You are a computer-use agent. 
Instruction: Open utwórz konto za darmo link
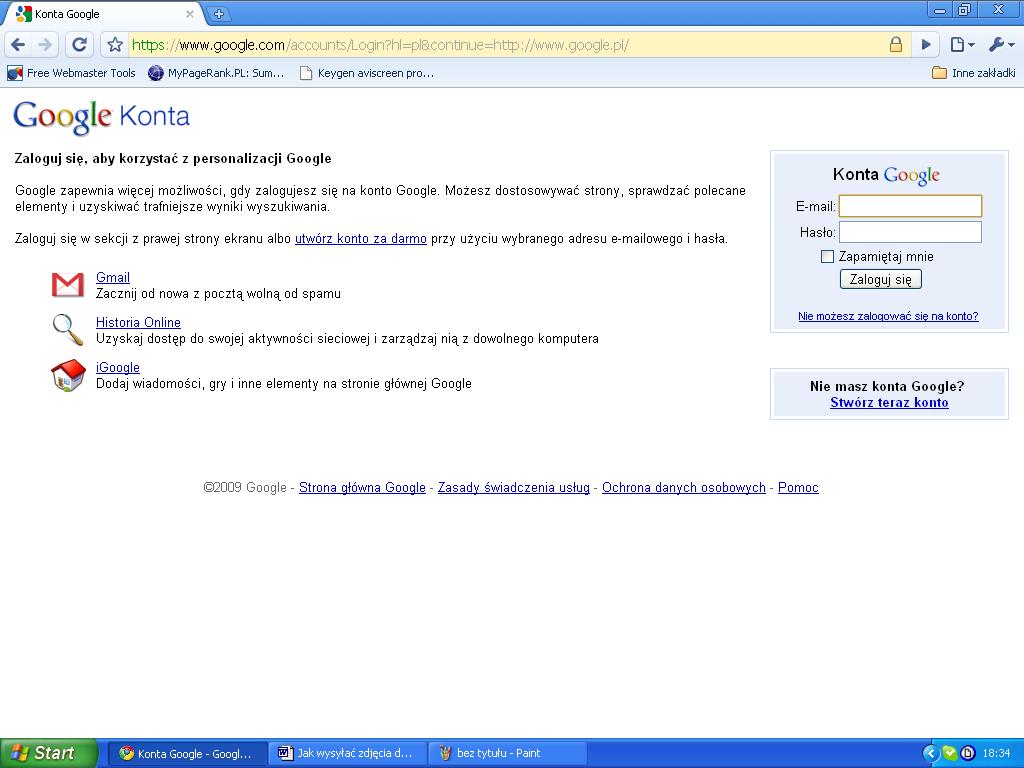pyautogui.click(x=360, y=239)
